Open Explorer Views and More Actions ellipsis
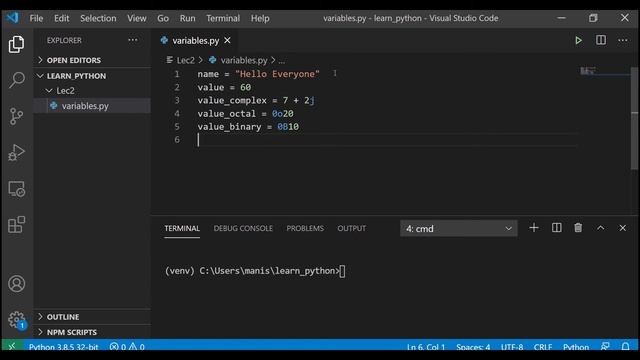This screenshot has width=640, height=360. [133, 40]
